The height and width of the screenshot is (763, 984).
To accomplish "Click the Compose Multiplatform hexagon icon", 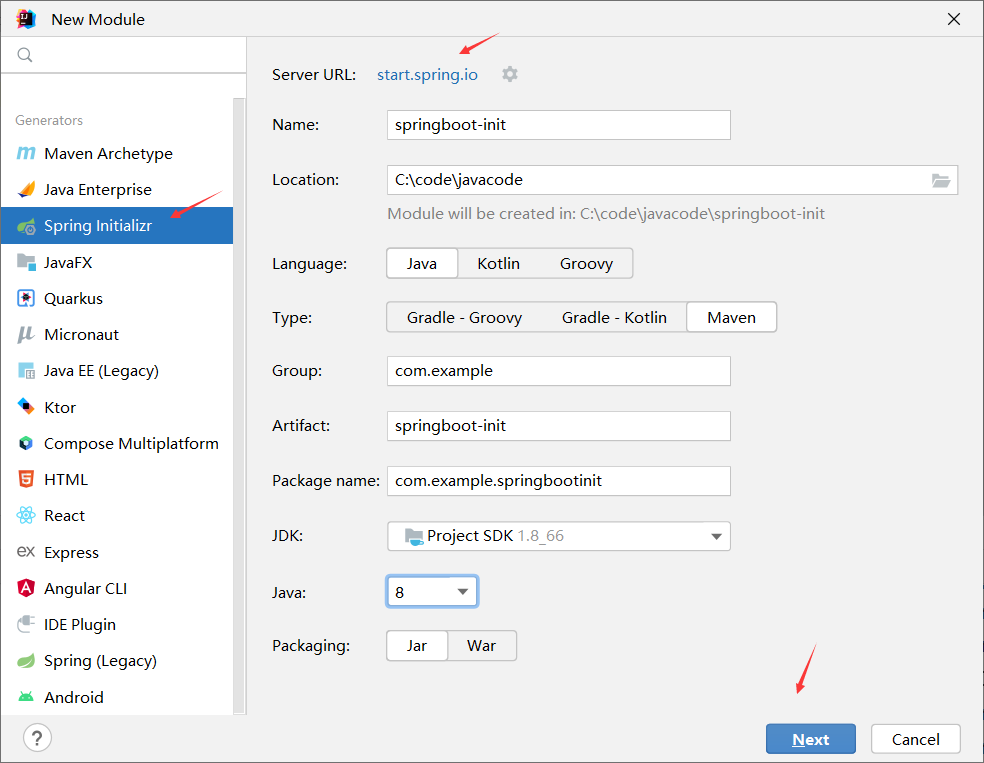I will click(26, 443).
